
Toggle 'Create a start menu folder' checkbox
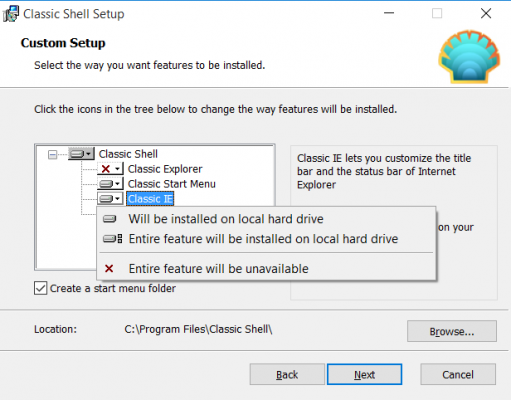tap(40, 288)
